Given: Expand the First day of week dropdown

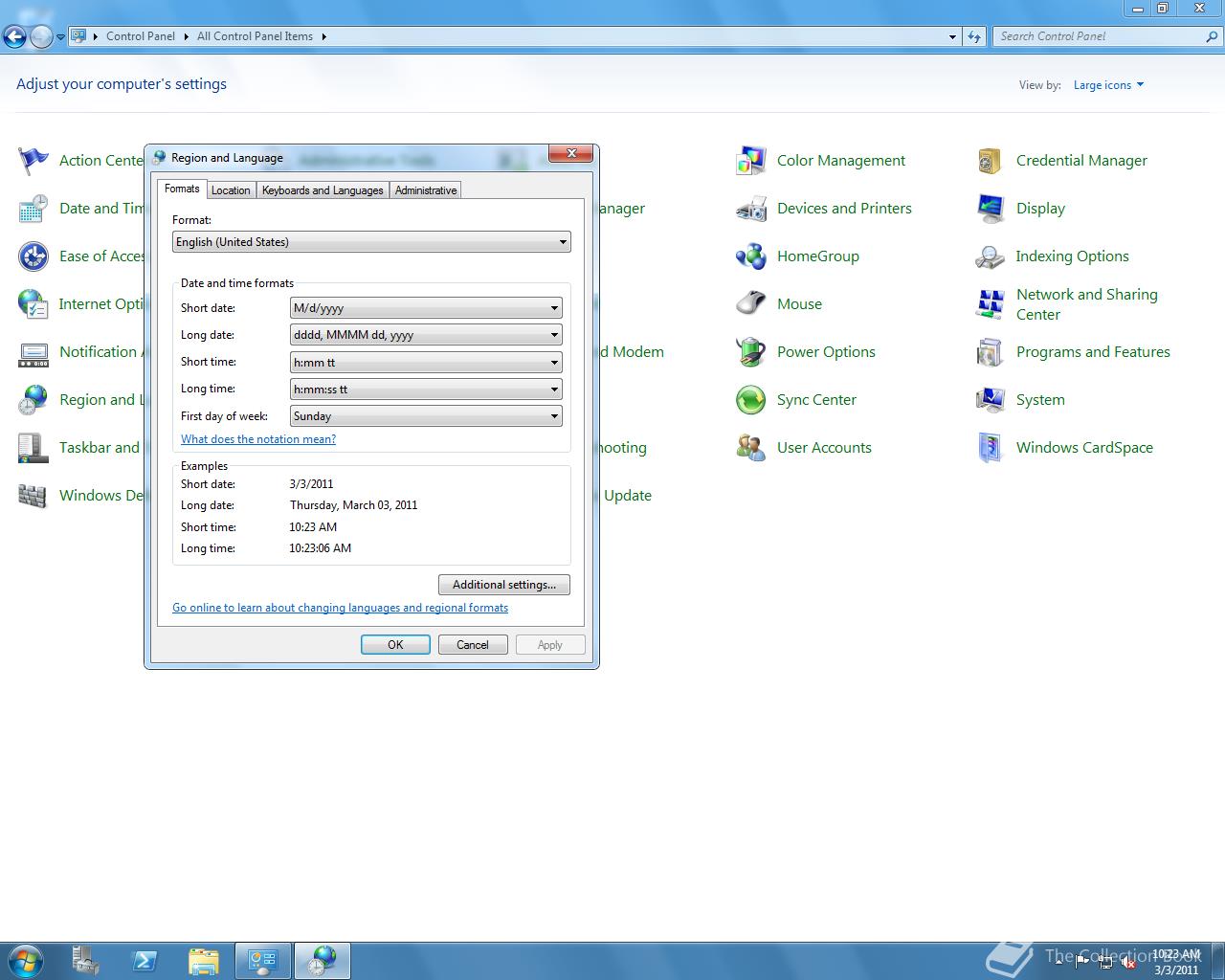Looking at the screenshot, I should (x=426, y=416).
